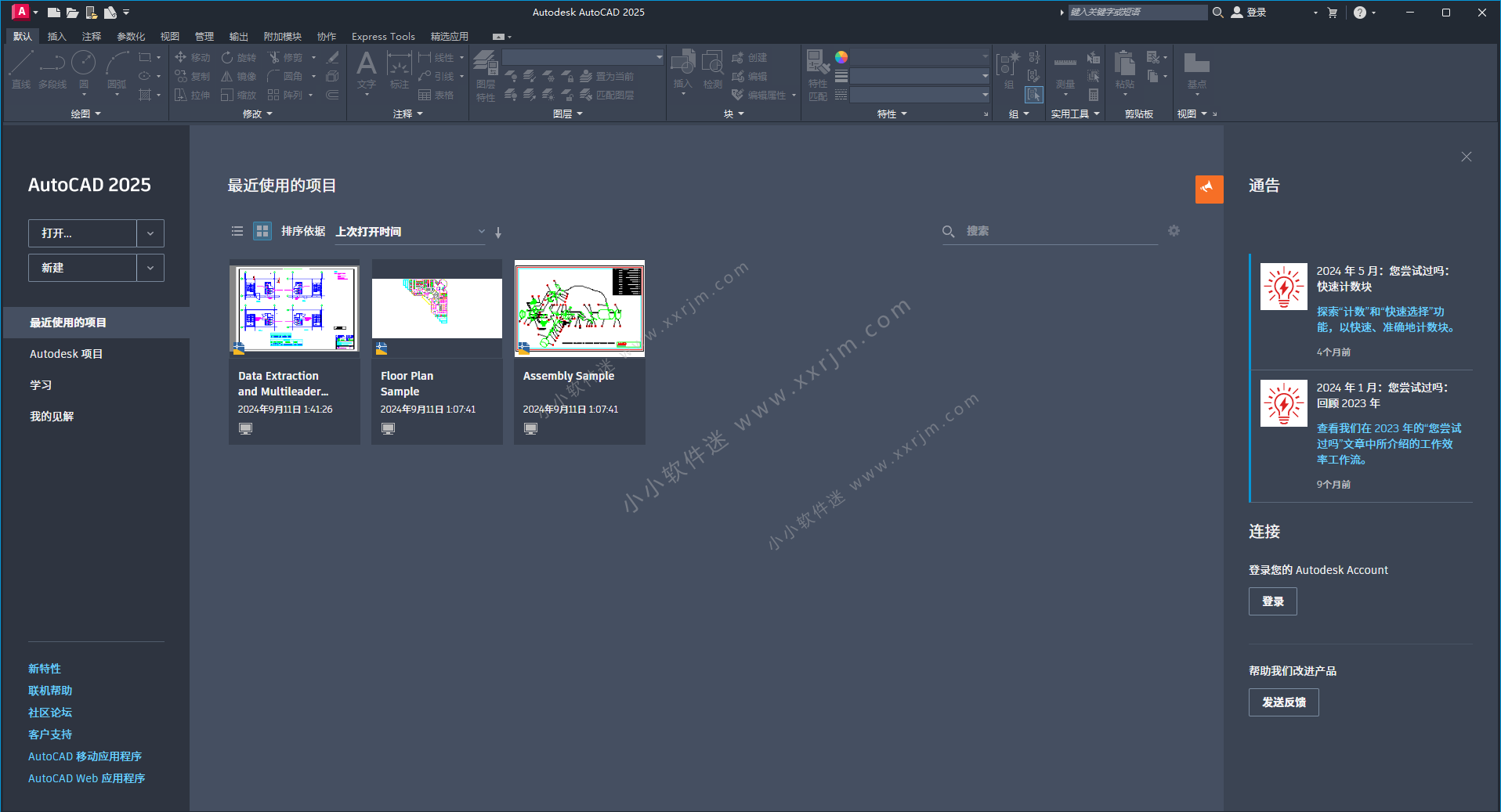This screenshot has width=1501, height=812.
Task: Toggle group selection on/off icon
Action: 1034,95
